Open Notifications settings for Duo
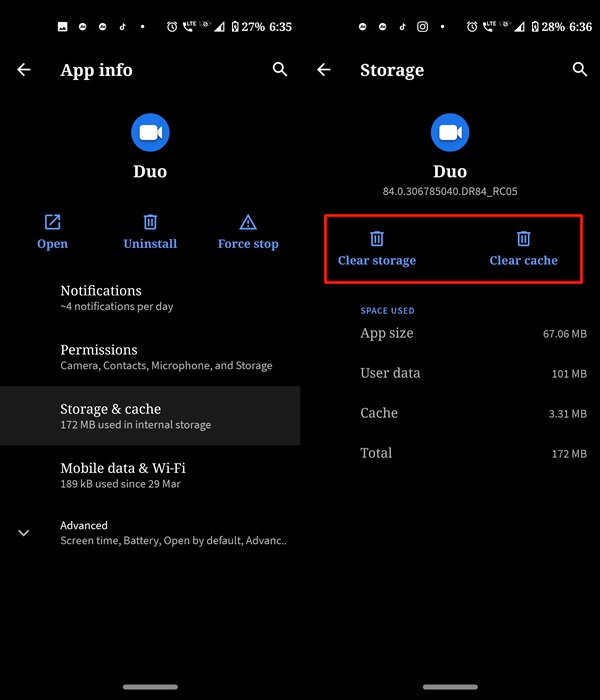 tap(150, 298)
